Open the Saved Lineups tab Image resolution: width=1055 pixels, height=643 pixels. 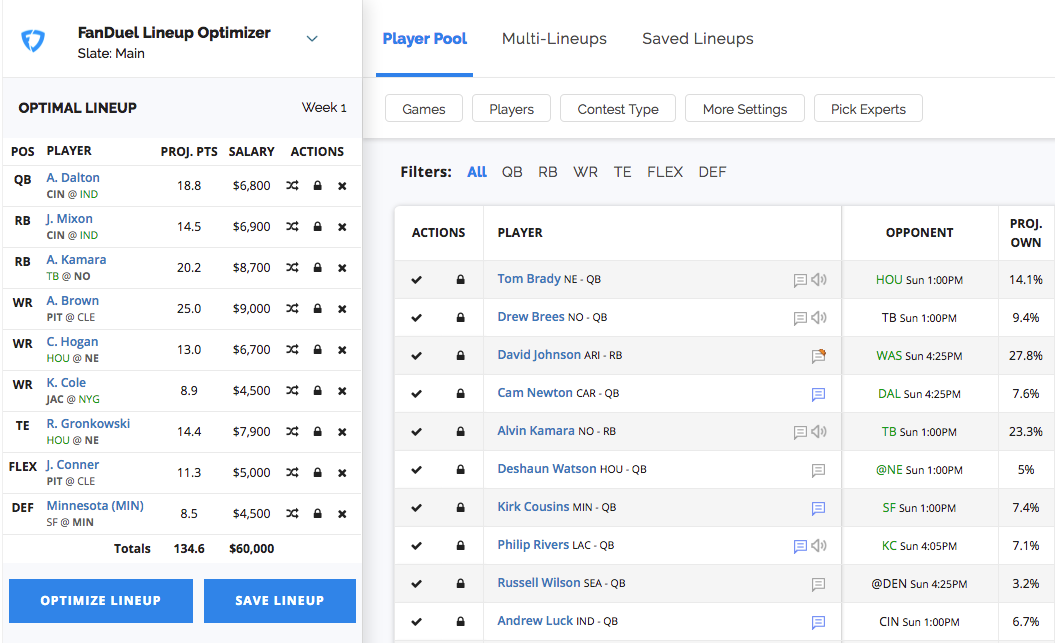pyautogui.click(x=698, y=39)
